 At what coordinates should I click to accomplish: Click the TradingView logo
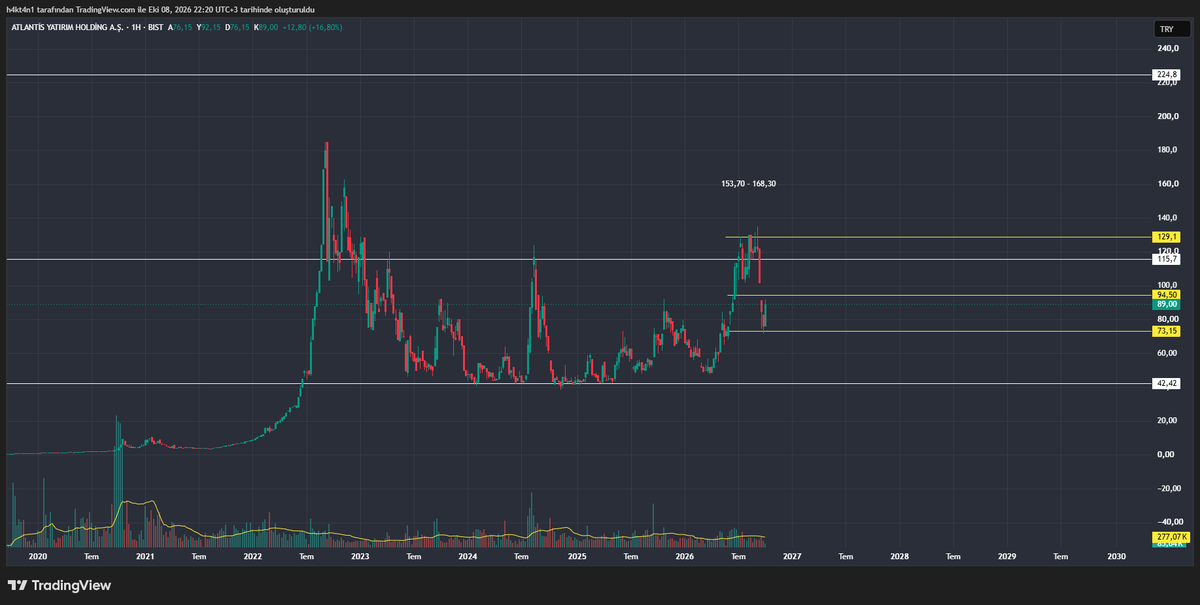click(x=60, y=585)
